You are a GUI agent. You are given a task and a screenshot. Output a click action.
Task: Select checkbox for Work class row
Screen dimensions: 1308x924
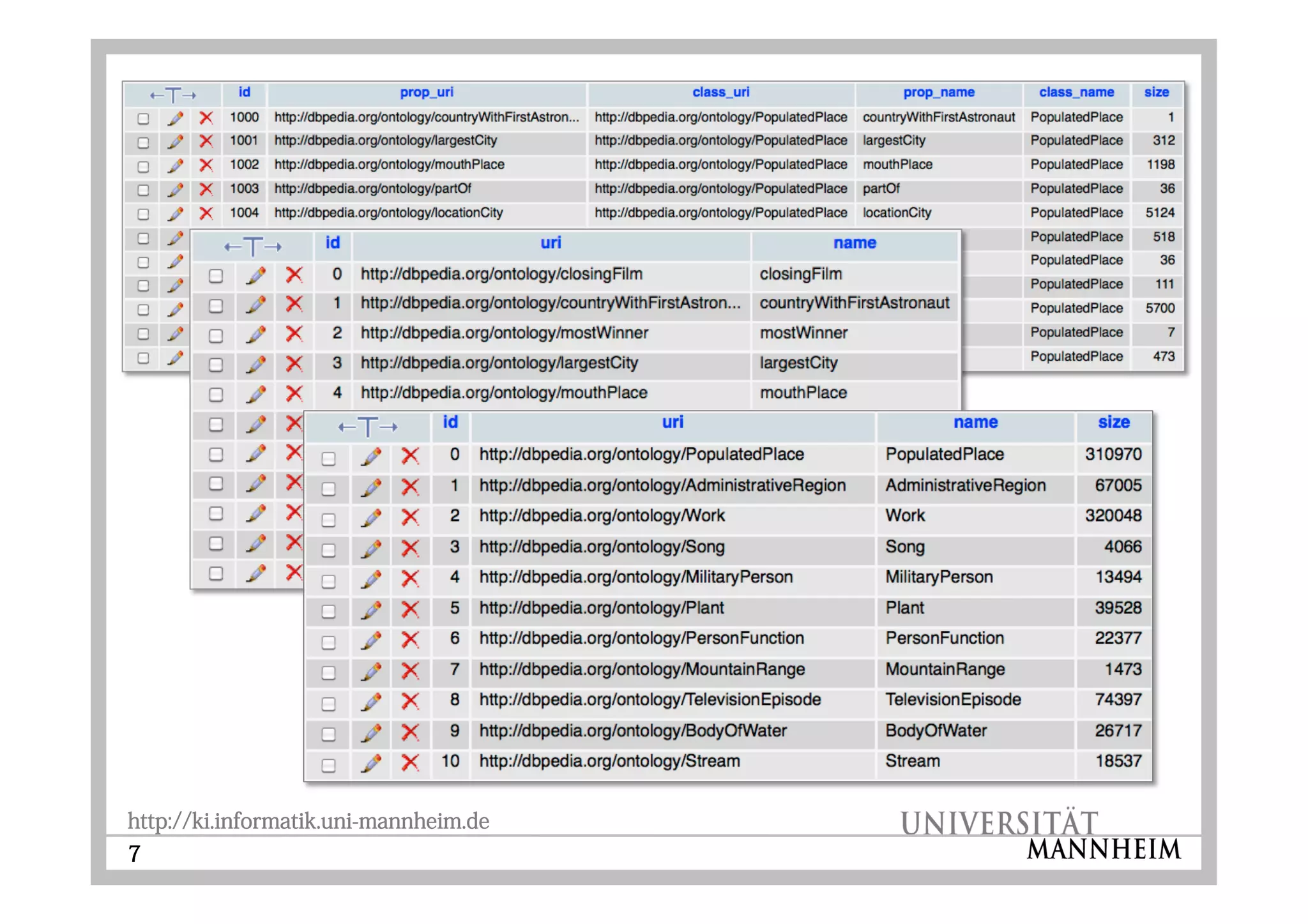tap(328, 520)
